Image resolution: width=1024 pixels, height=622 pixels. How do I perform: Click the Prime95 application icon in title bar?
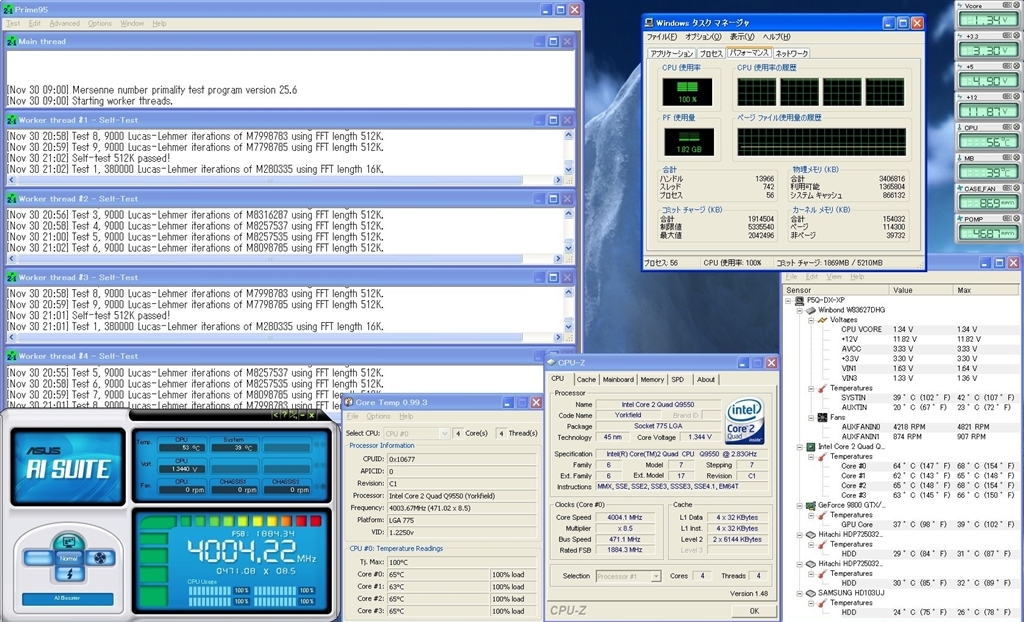(x=8, y=10)
